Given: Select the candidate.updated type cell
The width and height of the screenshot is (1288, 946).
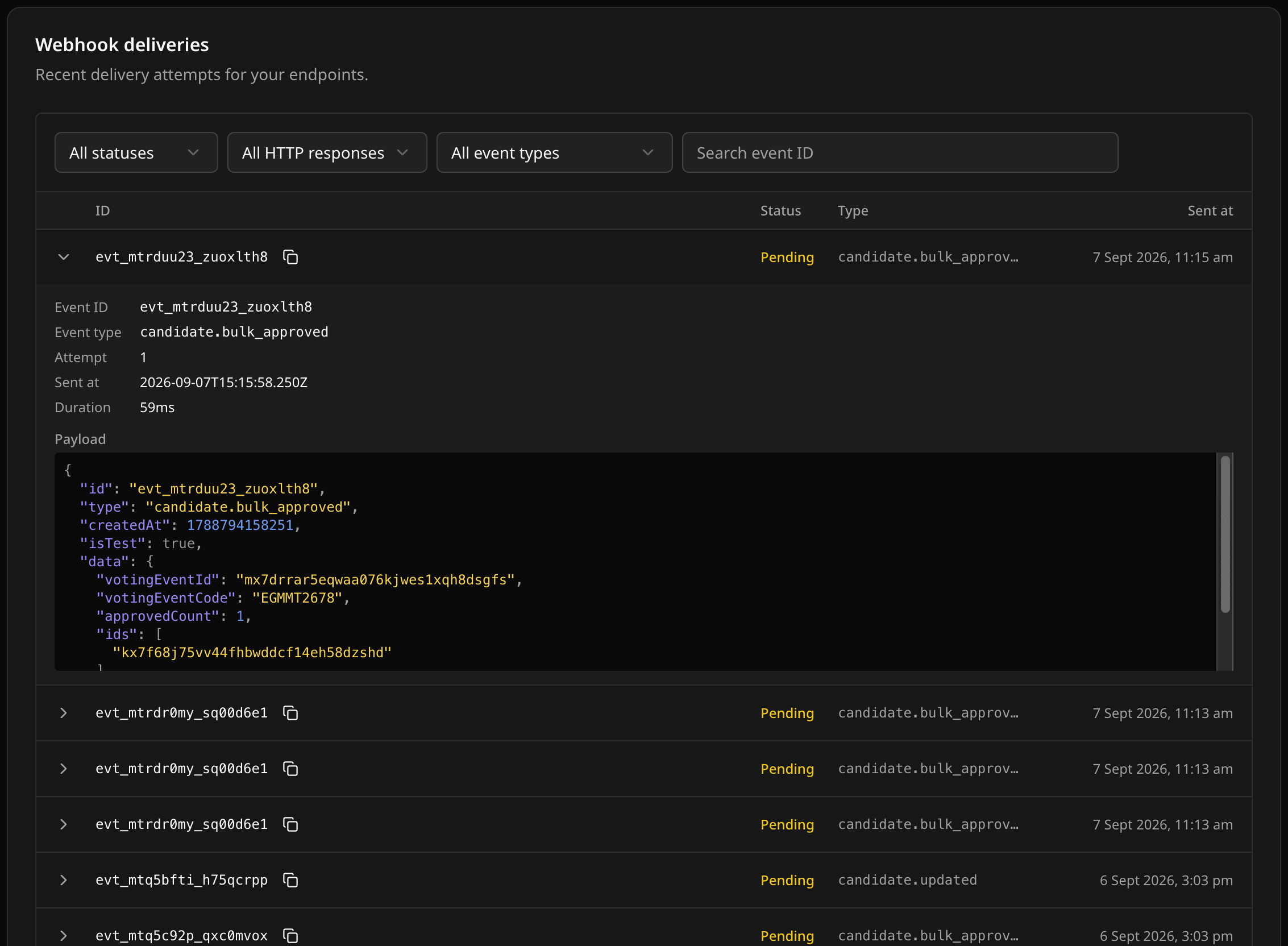Looking at the screenshot, I should 907,880.
